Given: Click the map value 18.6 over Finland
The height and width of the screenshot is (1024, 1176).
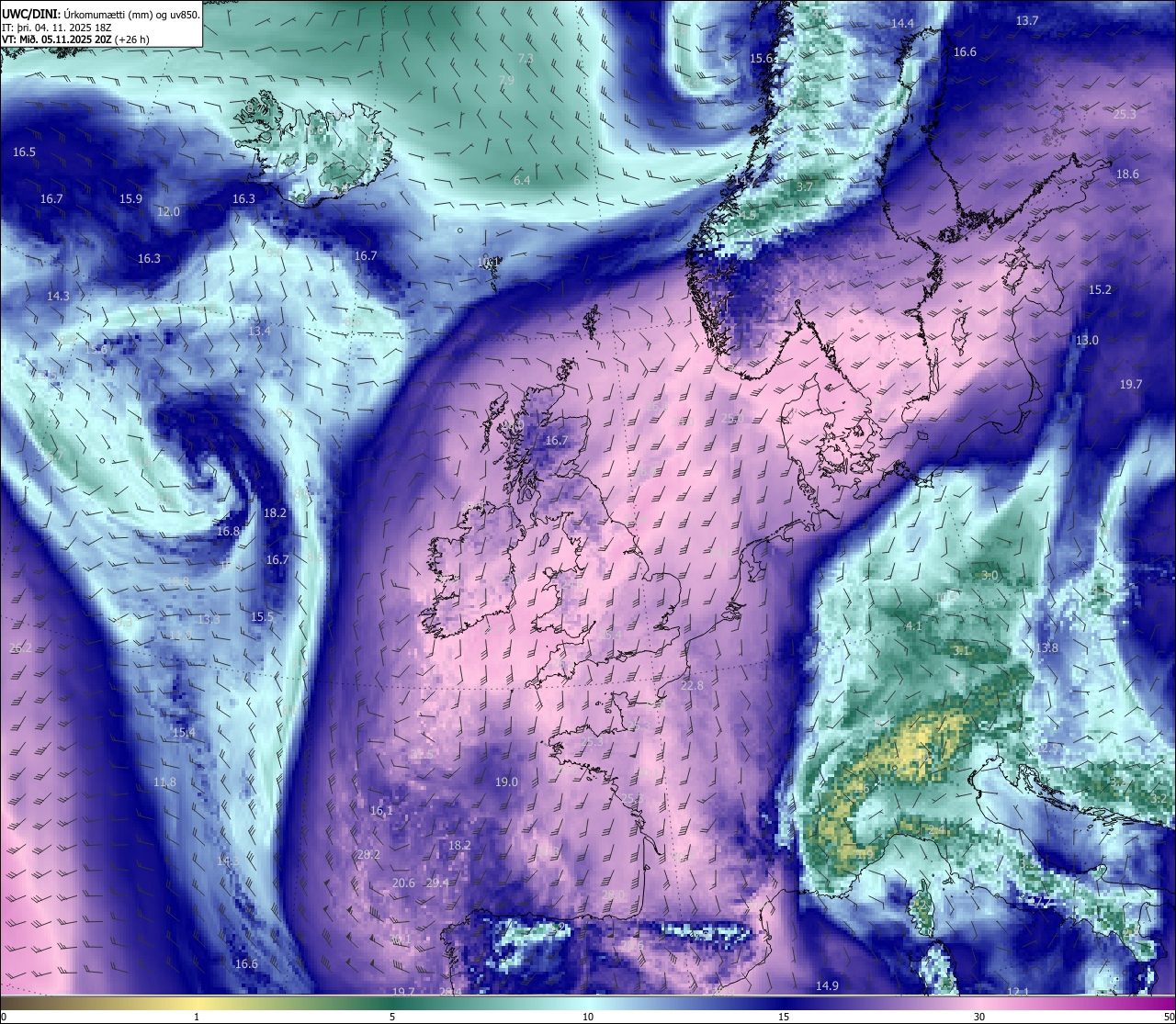Looking at the screenshot, I should click(x=1127, y=174).
